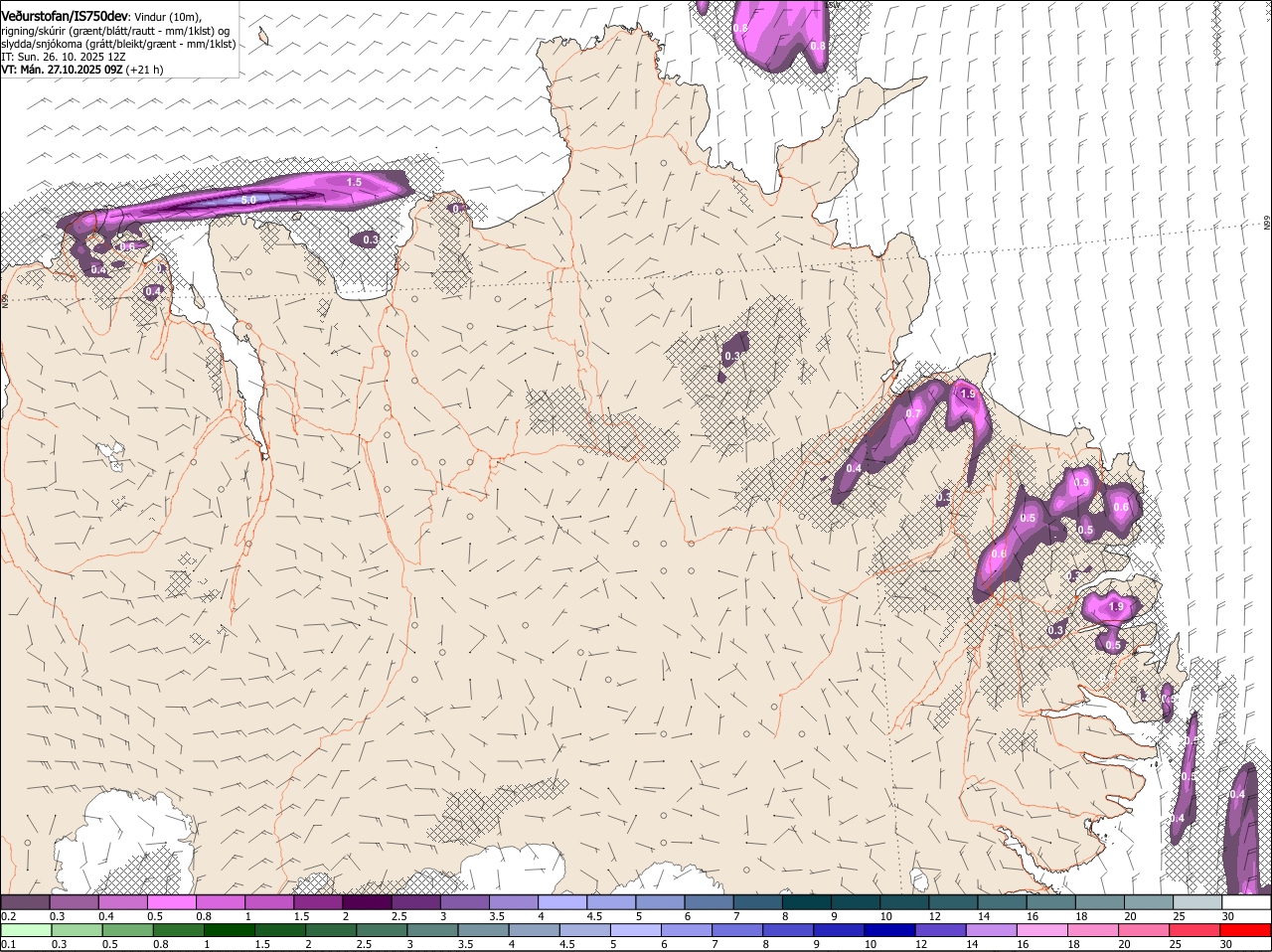
Task: Click the 1.5 value on the purple snow band
Action: [x=355, y=183]
